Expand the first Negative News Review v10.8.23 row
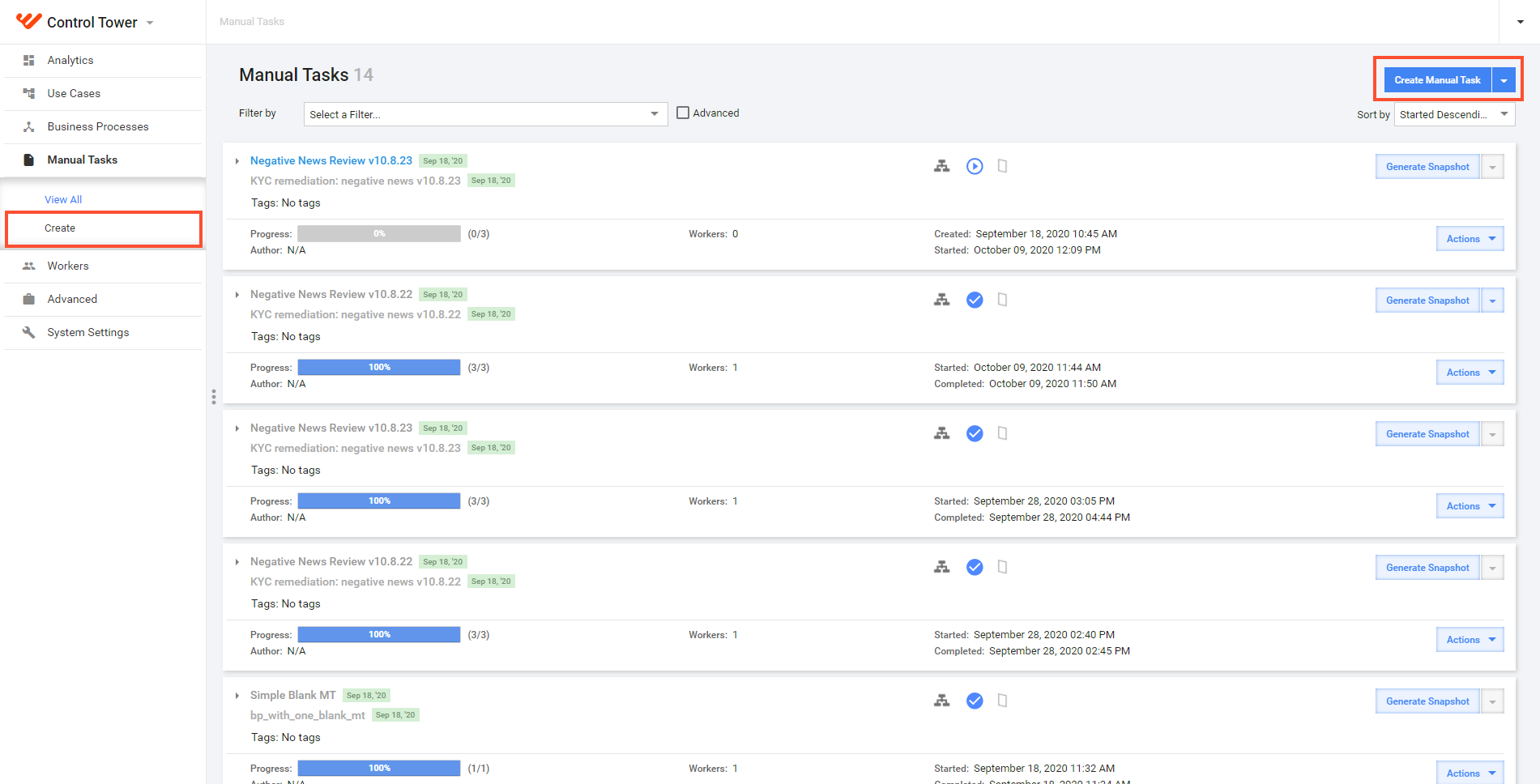Image resolution: width=1540 pixels, height=784 pixels. pos(237,161)
